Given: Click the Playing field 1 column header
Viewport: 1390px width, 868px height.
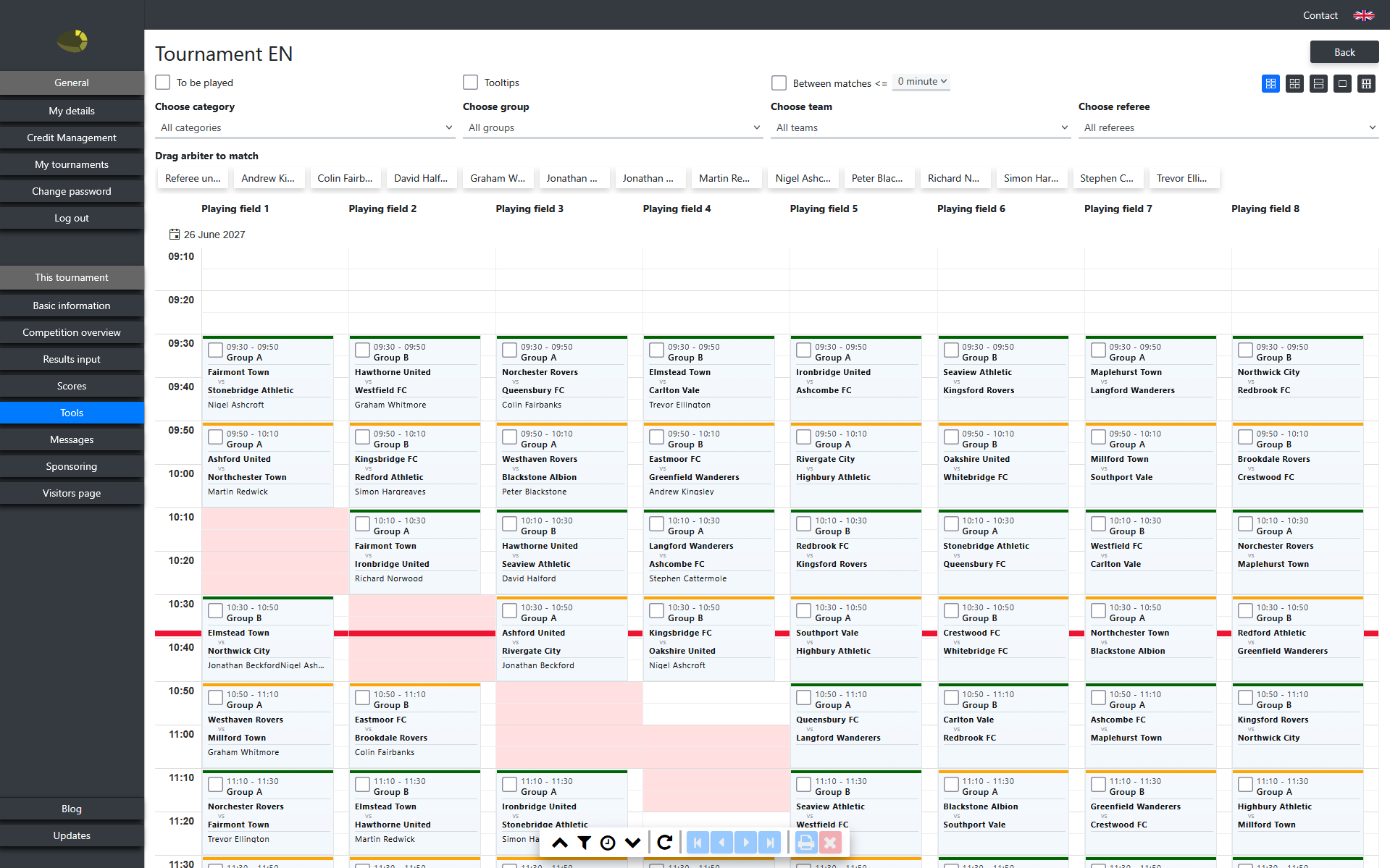Looking at the screenshot, I should pyautogui.click(x=235, y=208).
